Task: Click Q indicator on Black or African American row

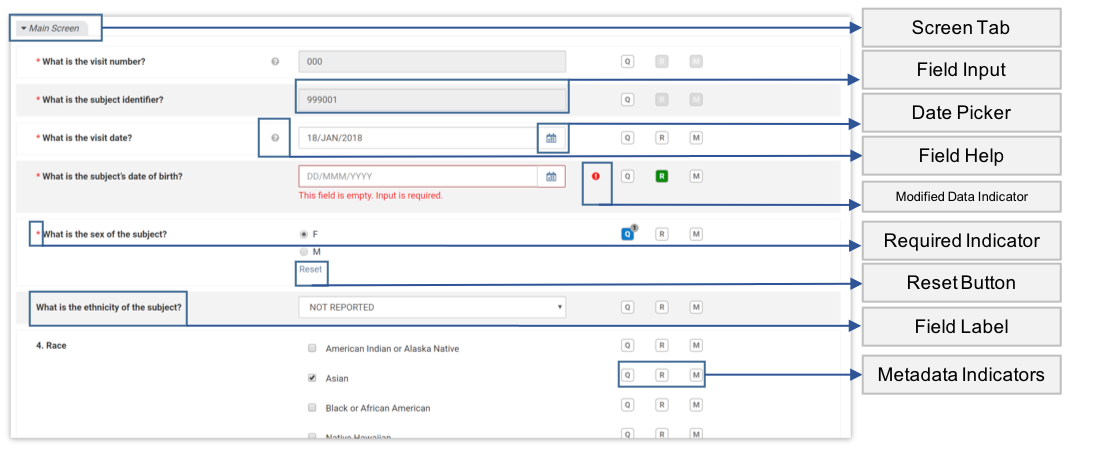Action: coord(627,405)
